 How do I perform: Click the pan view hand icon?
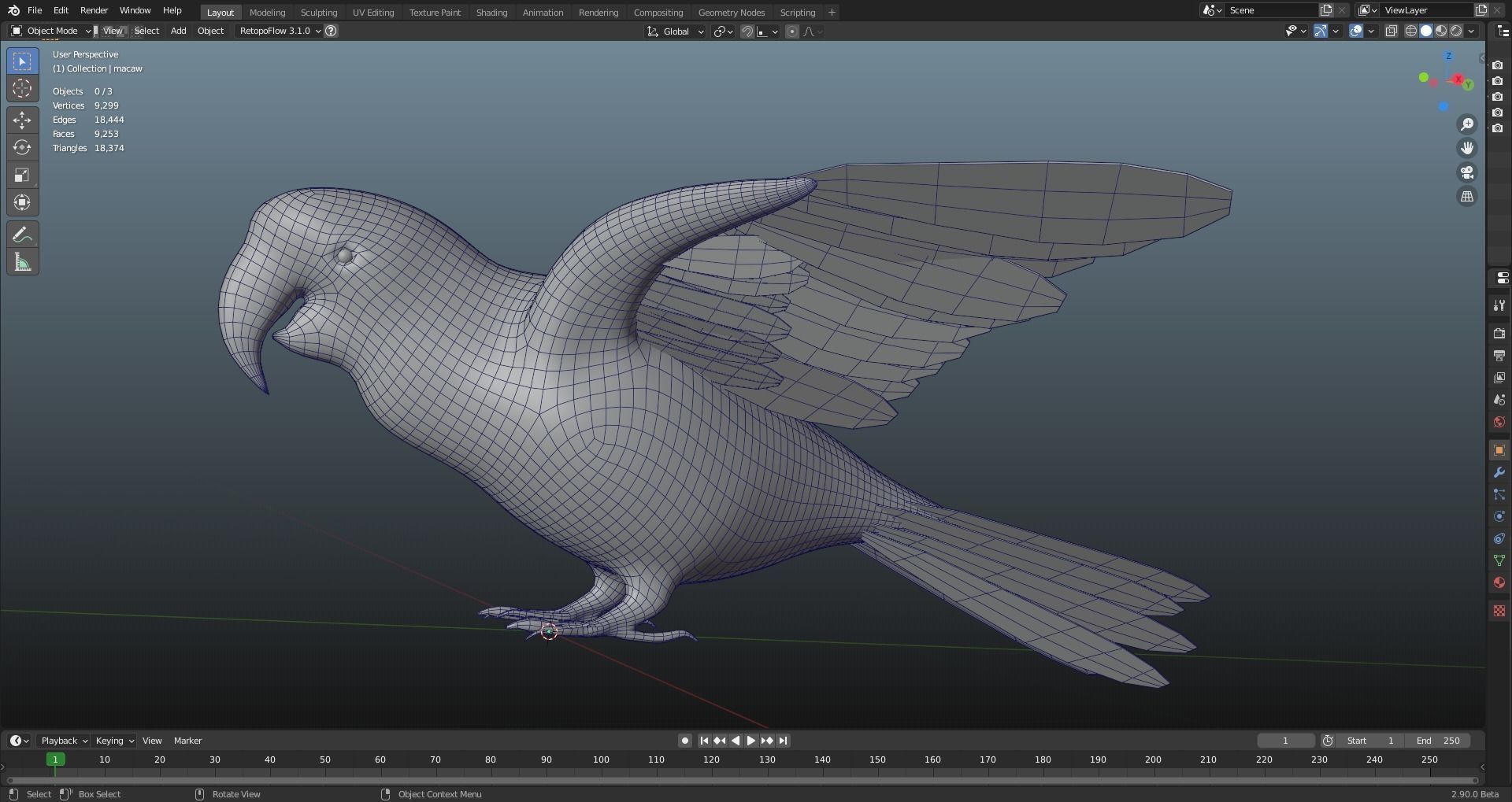[1467, 148]
